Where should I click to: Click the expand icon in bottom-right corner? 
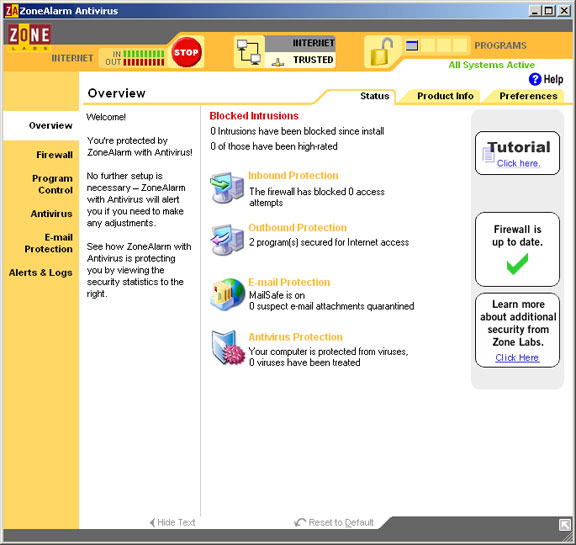[565, 524]
